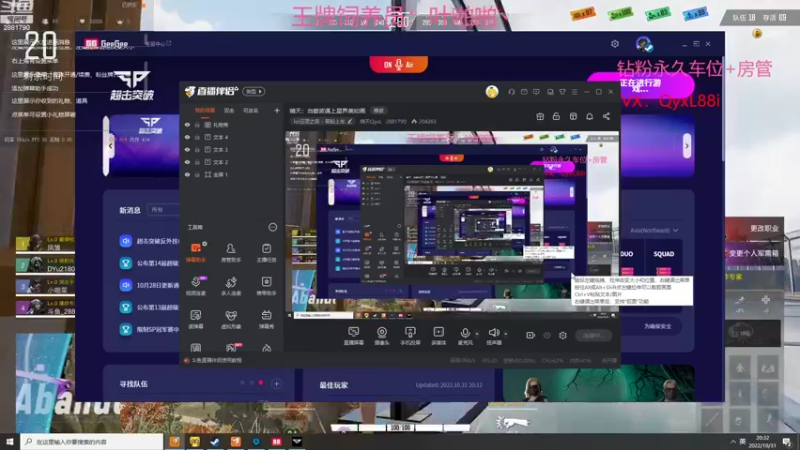Image resolution: width=800 pixels, height=450 pixels.
Task: Click the Windows taskbar search box
Action: coord(92,442)
